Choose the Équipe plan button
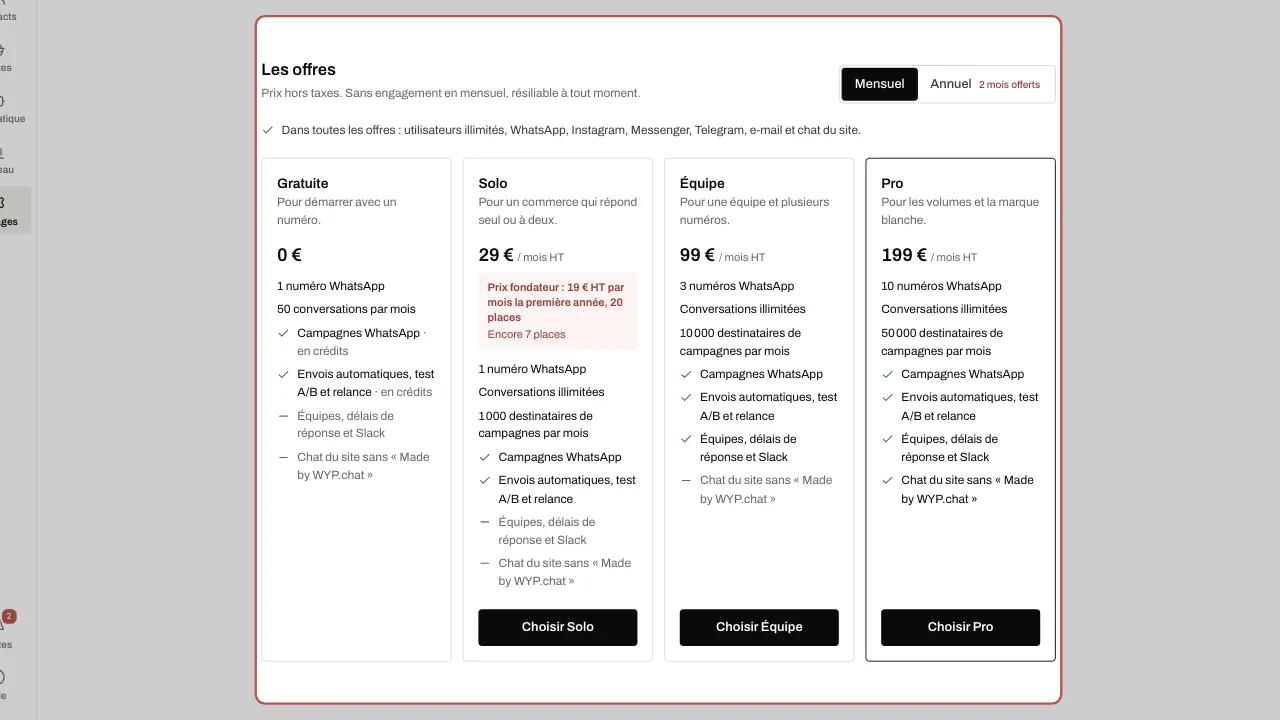The height and width of the screenshot is (720, 1280). tap(759, 627)
